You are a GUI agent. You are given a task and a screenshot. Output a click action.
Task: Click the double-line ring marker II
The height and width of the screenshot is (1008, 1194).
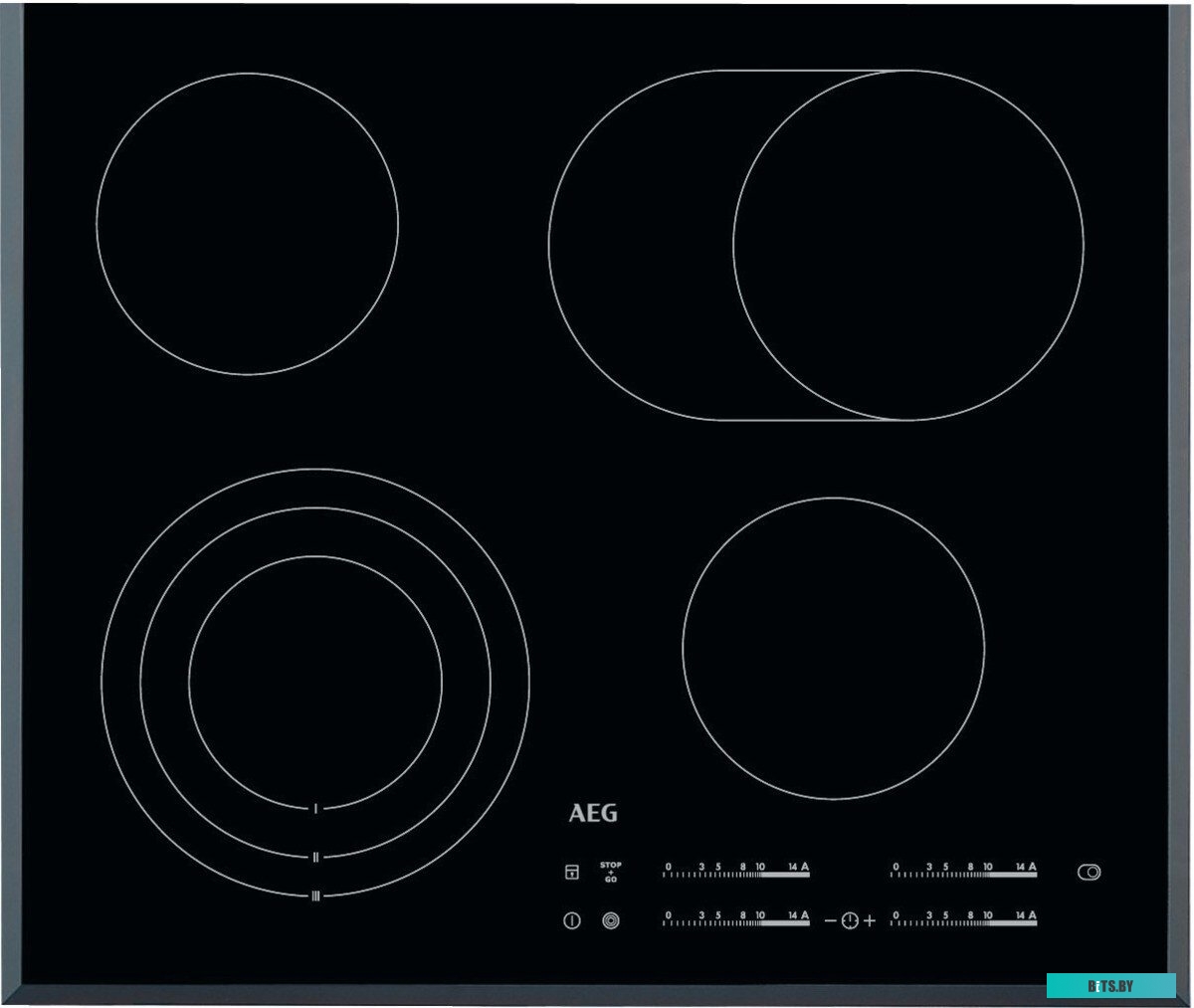point(315,856)
